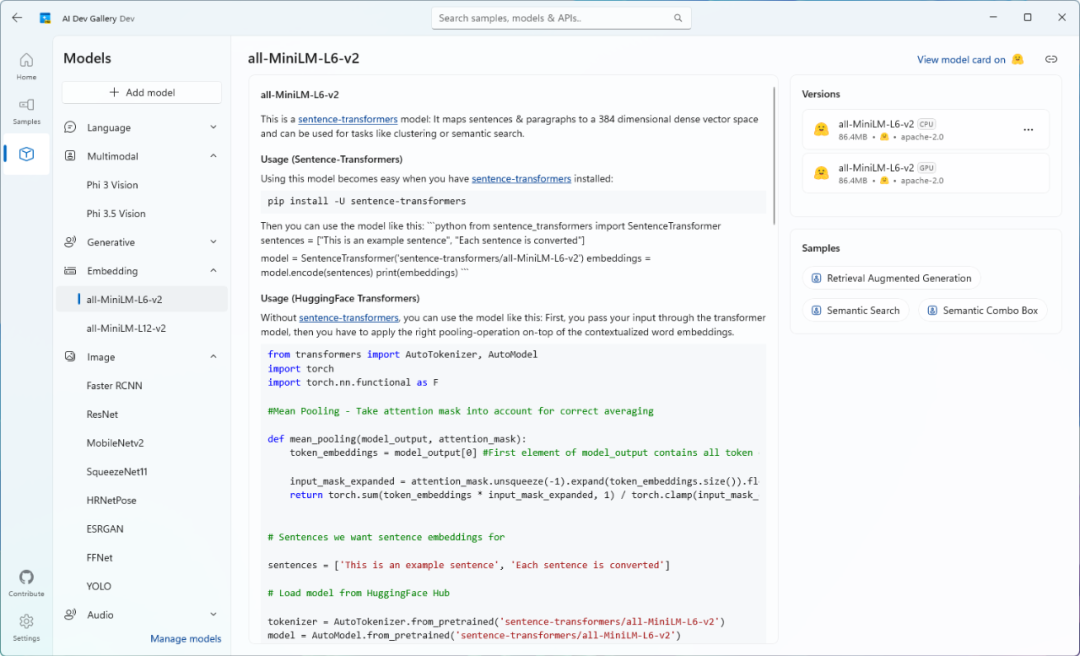Viewport: 1080px width, 656px height.
Task: Click the search samples, models & APIs field
Action: [x=553, y=18]
